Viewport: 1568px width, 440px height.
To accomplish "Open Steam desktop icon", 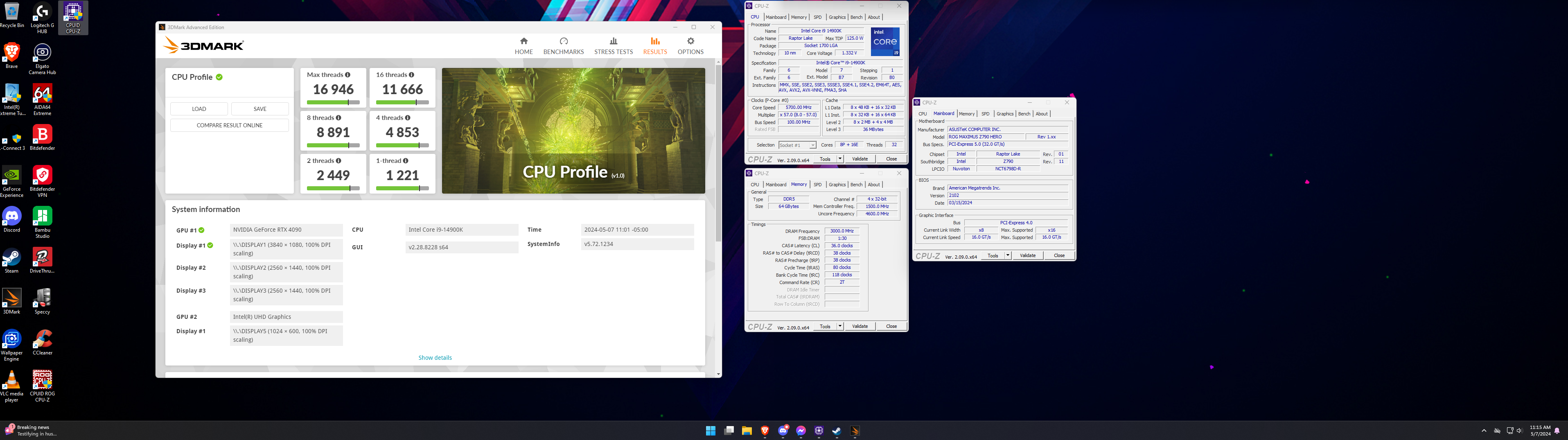I will point(11,260).
